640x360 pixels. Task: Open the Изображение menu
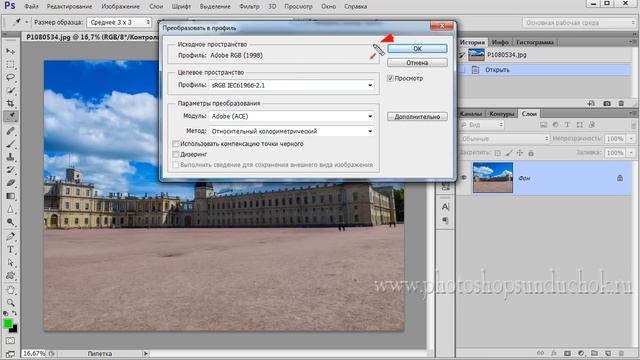120,7
